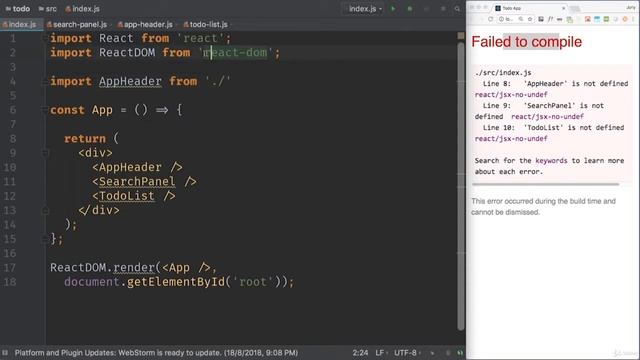Image resolution: width=640 pixels, height=360 pixels.
Task: Open the browser menu at toolbar end
Action: coord(634,19)
